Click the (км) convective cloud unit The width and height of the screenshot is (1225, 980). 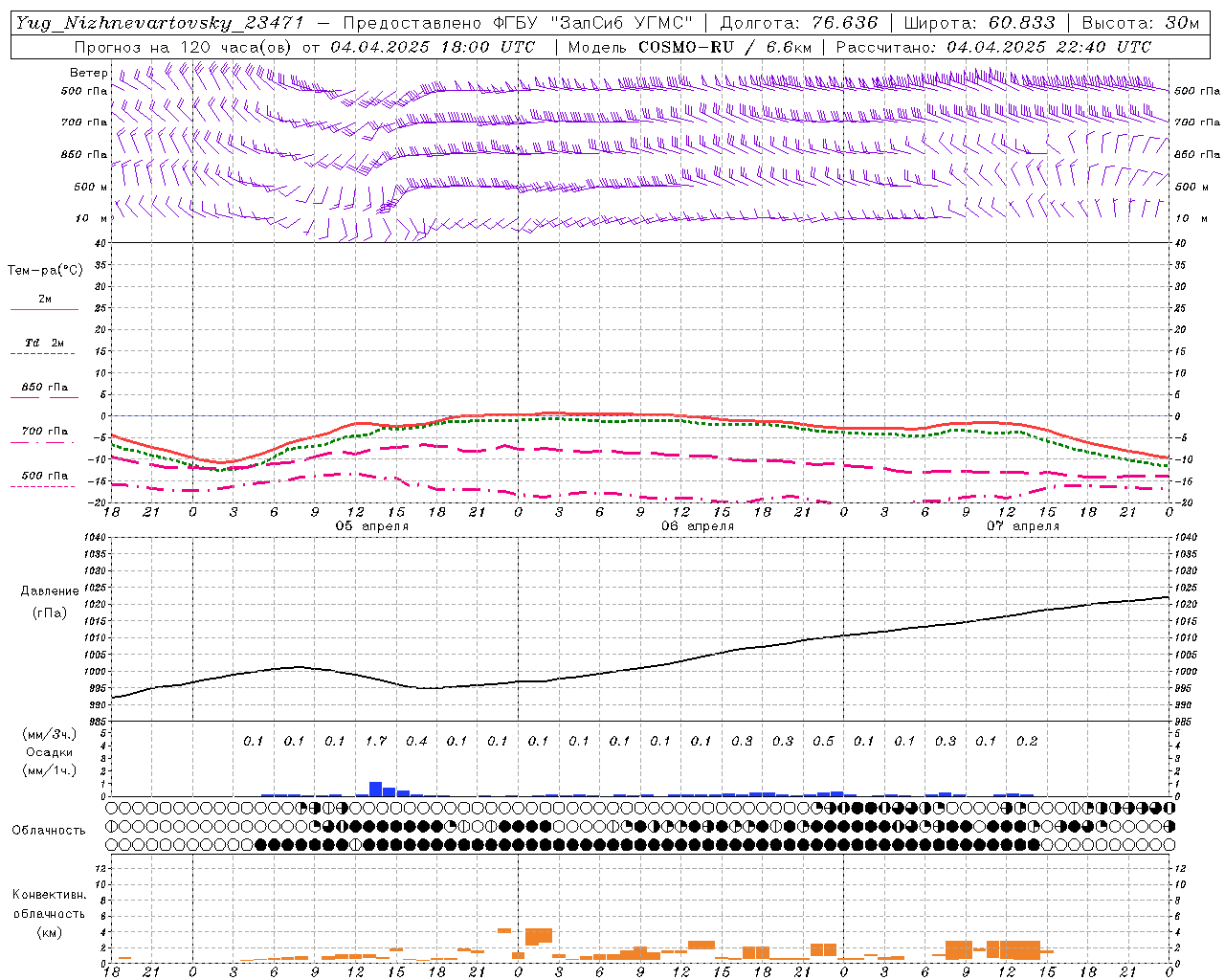49,933
